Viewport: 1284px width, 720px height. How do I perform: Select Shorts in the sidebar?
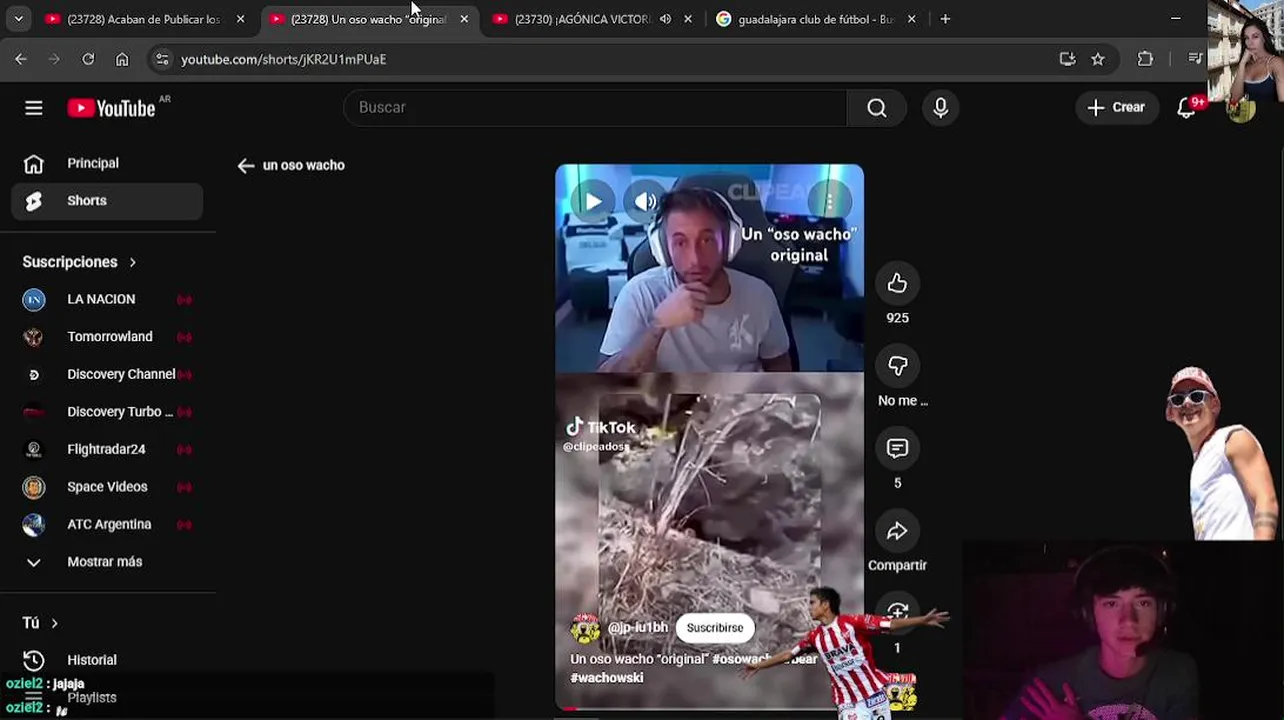(x=107, y=201)
